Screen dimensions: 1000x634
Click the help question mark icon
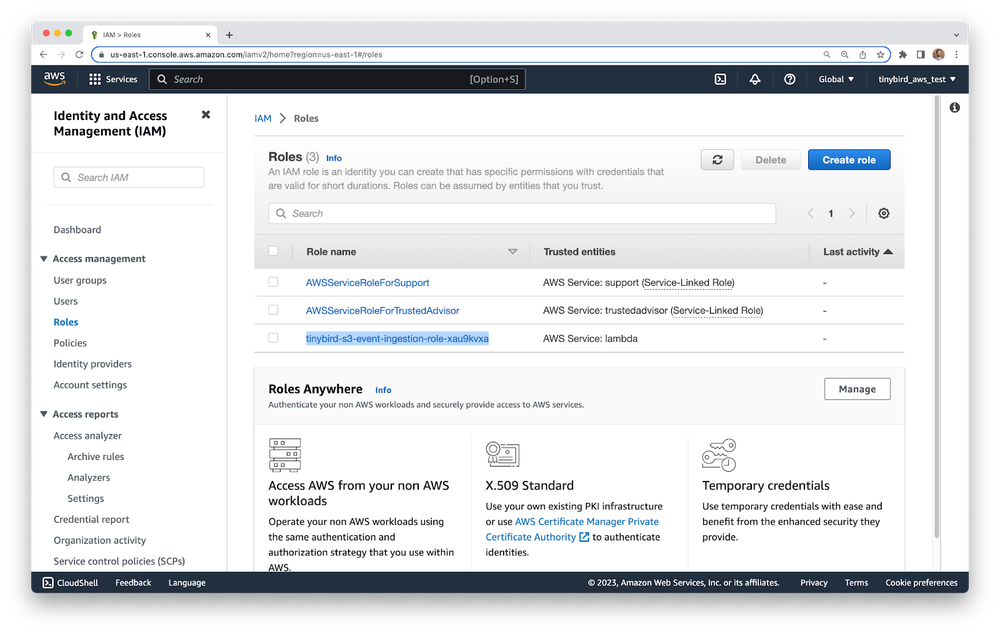[790, 79]
